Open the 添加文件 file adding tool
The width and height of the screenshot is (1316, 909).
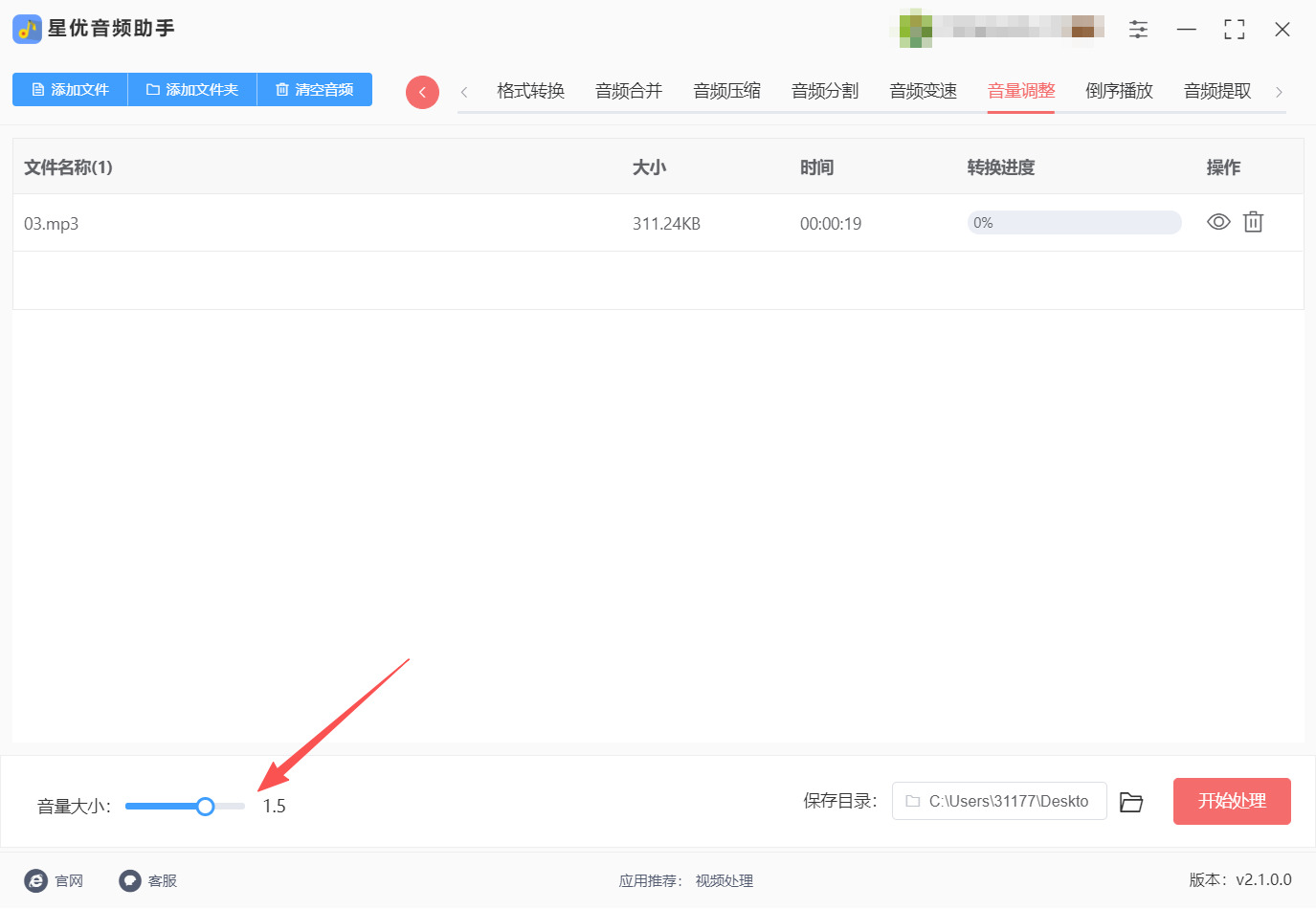point(69,89)
